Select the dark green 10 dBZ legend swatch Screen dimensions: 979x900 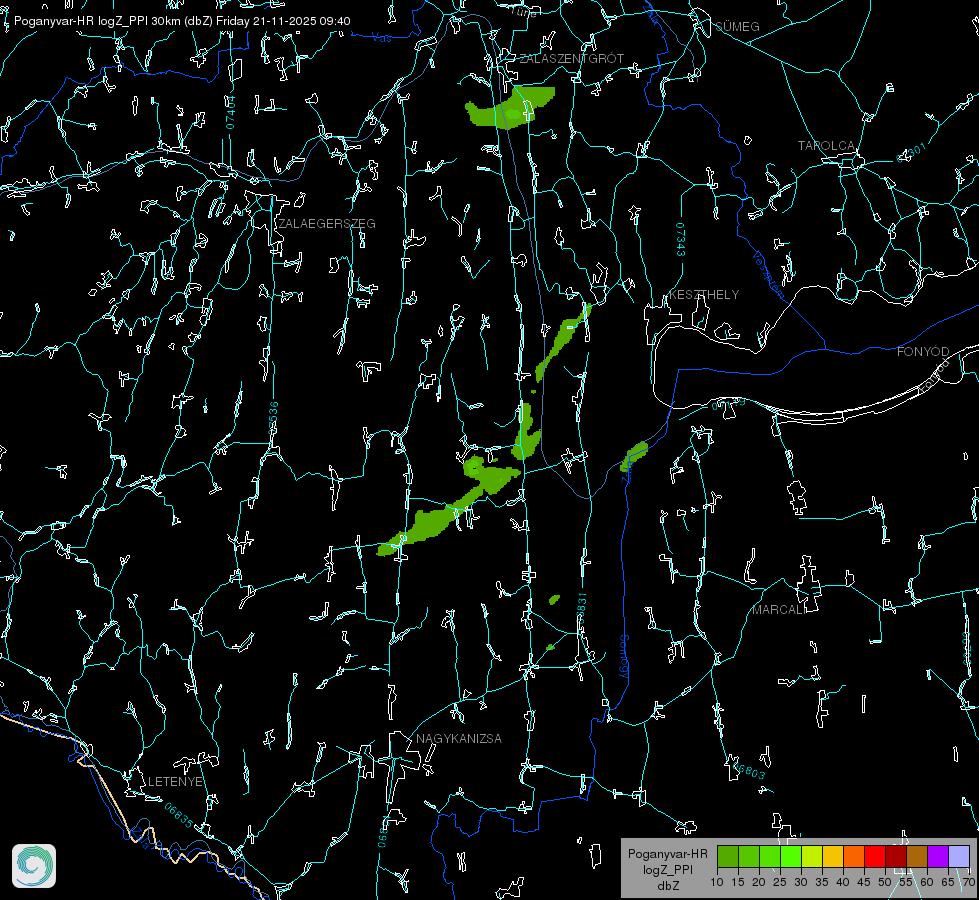coord(728,856)
